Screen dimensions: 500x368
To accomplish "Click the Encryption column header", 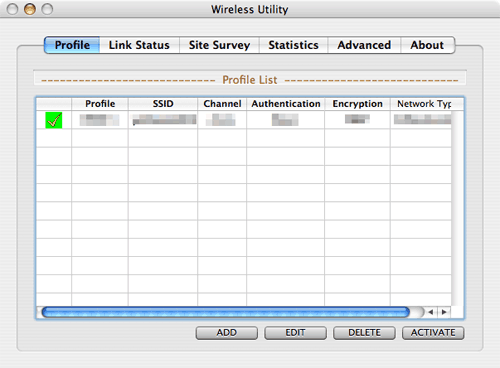I will click(357, 104).
